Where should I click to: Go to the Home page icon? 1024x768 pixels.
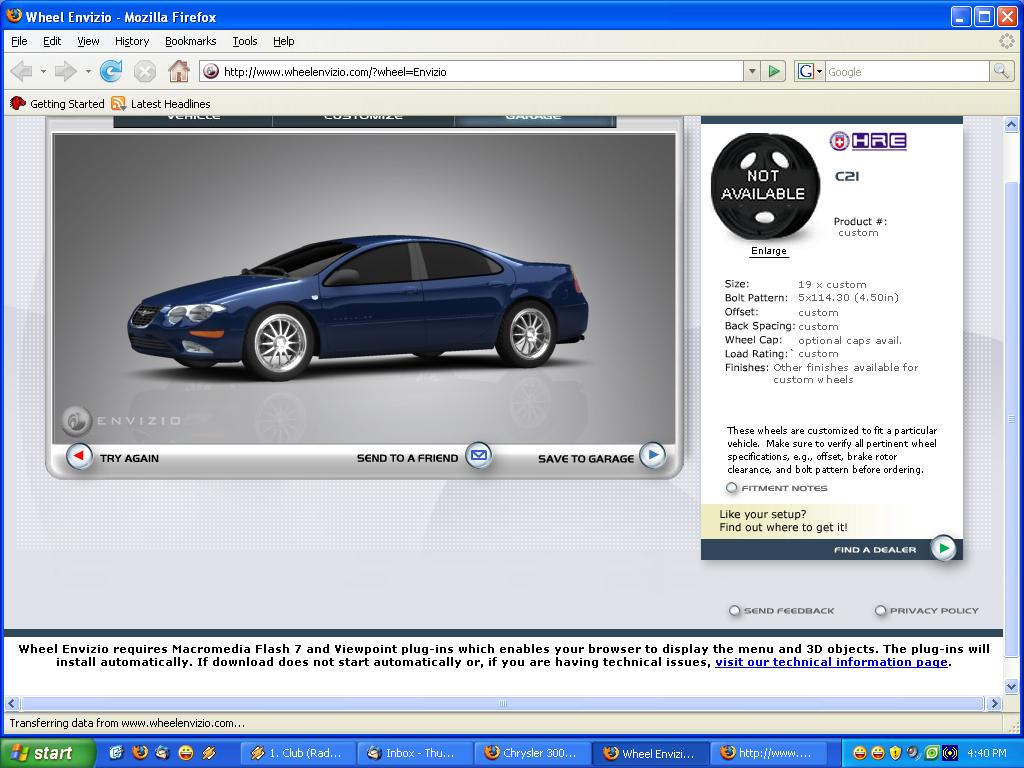point(178,71)
